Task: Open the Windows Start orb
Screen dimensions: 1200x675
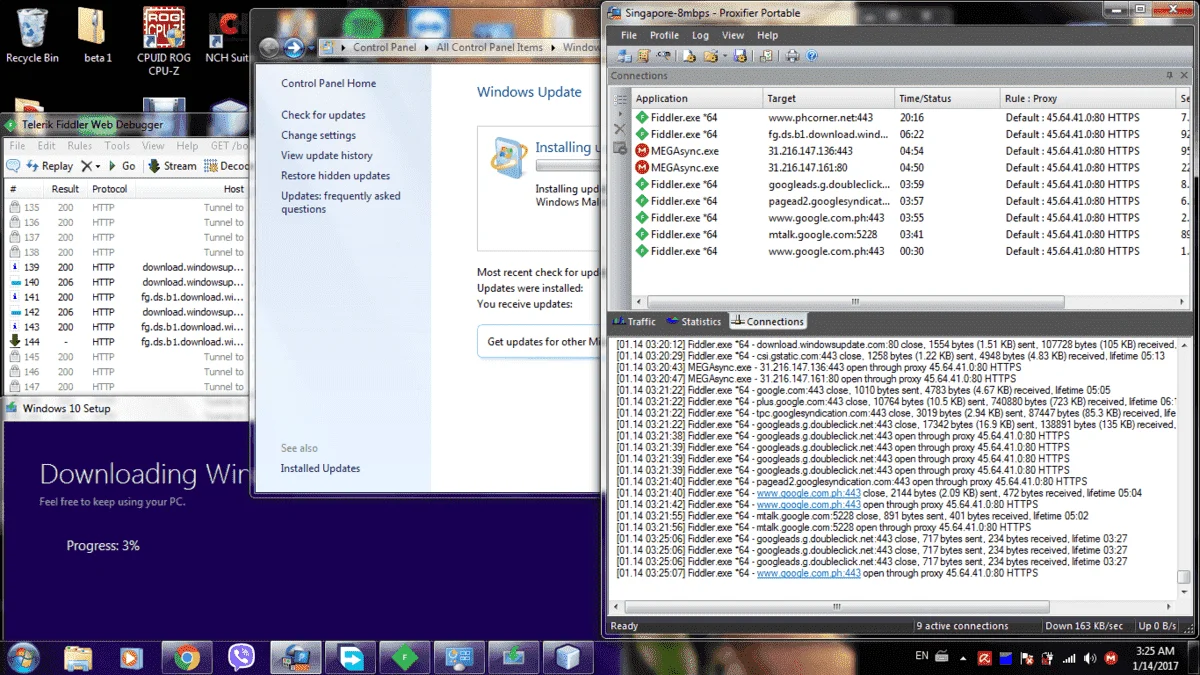Action: coord(22,657)
